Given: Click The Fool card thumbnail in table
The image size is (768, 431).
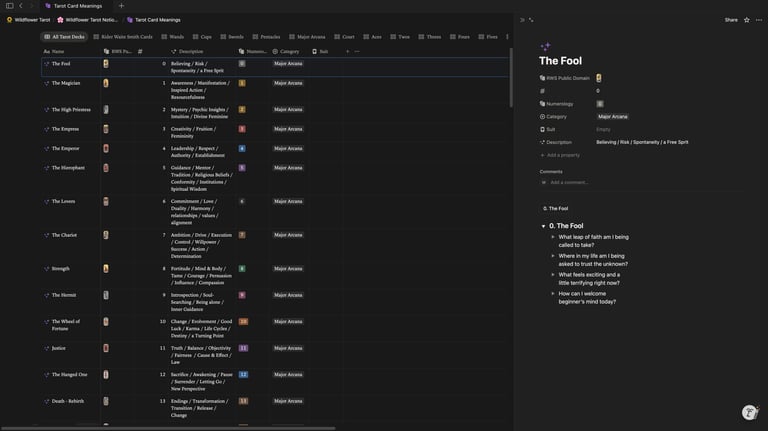Looking at the screenshot, I should (x=106, y=64).
